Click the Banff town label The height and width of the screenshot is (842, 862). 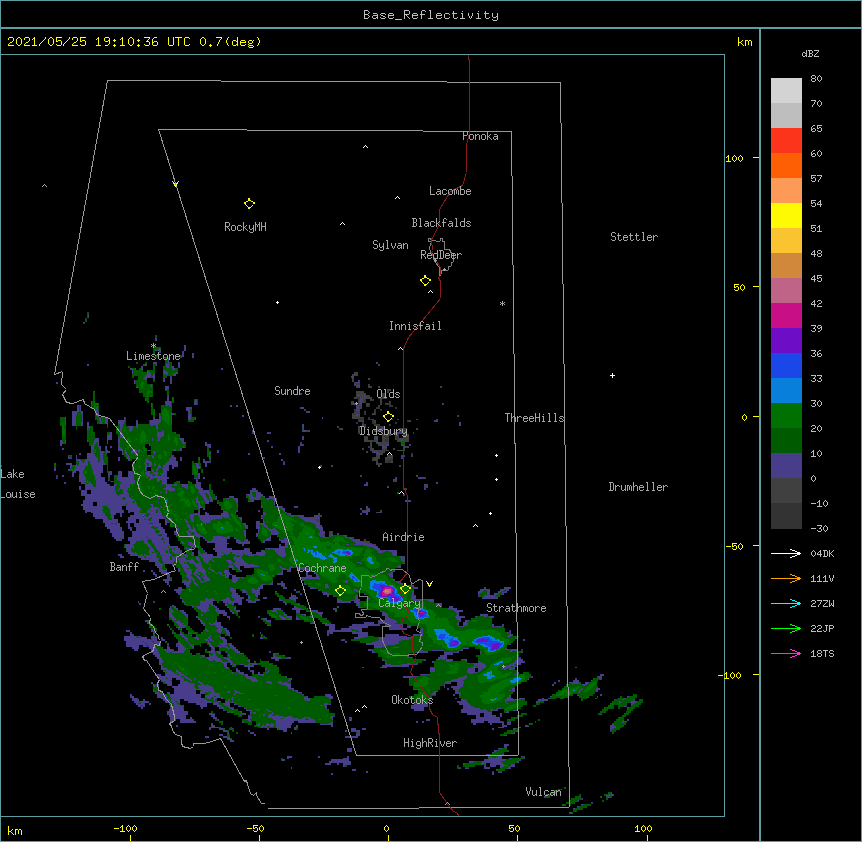(x=124, y=567)
